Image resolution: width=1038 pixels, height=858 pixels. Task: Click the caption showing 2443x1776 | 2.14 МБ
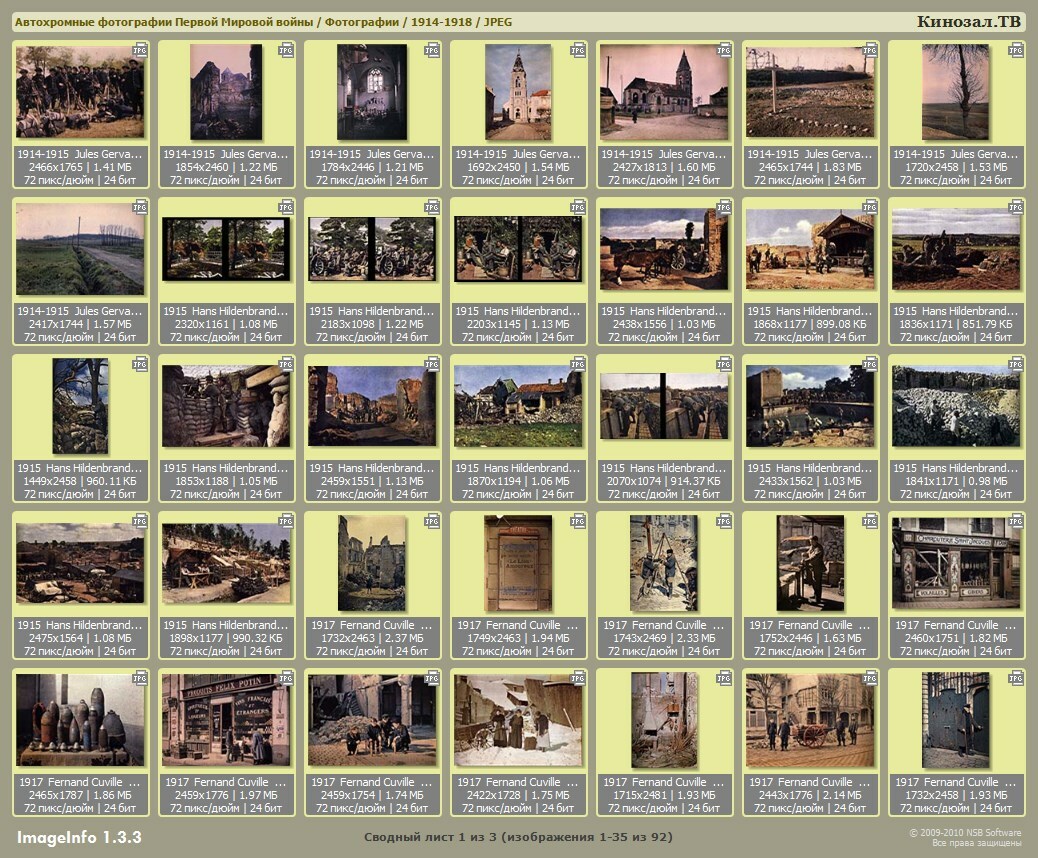coord(810,795)
